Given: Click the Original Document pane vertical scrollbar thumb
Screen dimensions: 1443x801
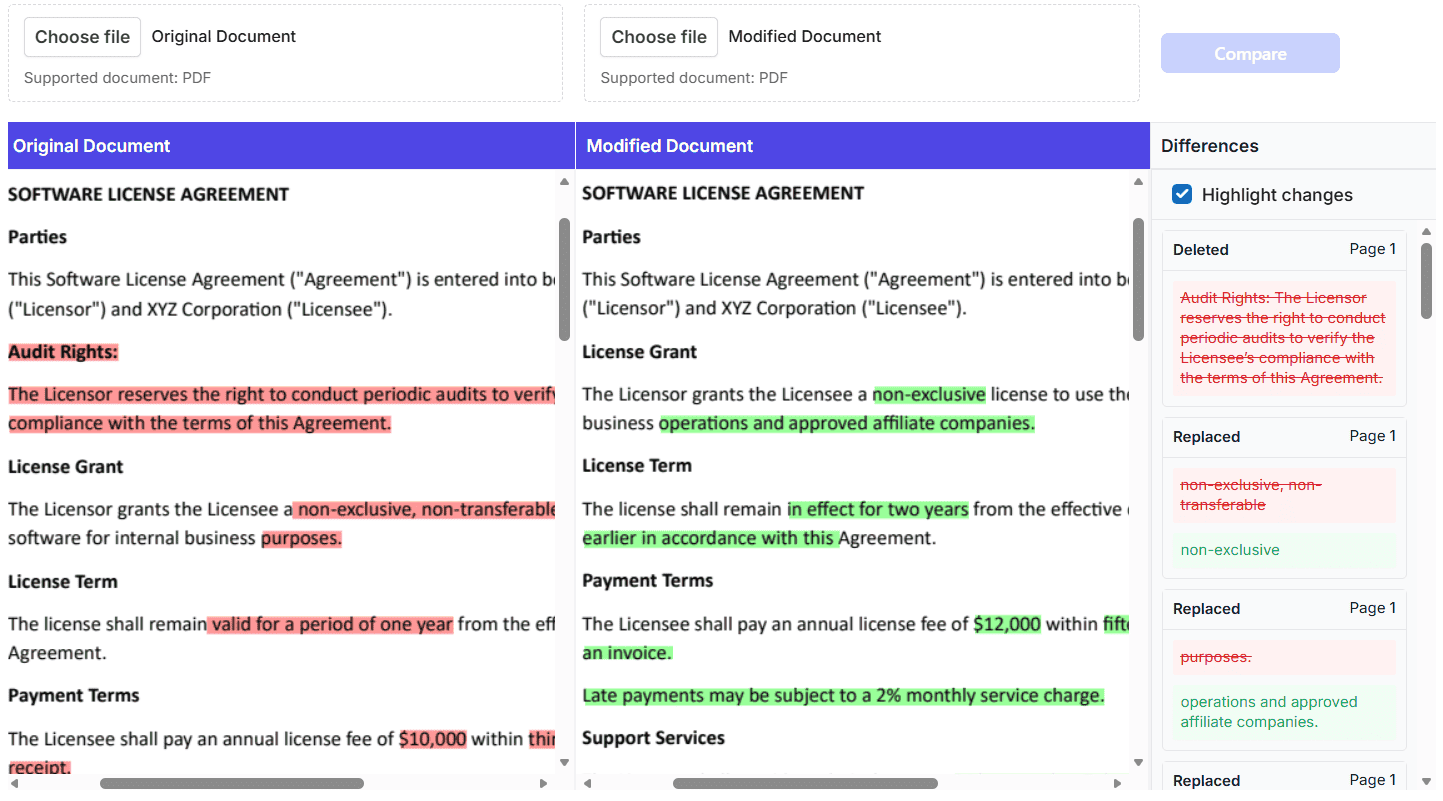Looking at the screenshot, I should [x=564, y=279].
